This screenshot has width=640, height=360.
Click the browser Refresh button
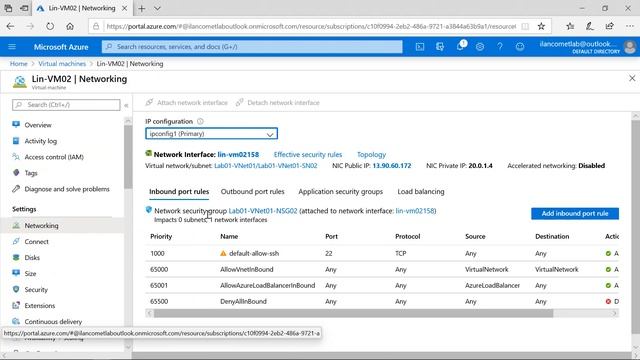coord(50,26)
